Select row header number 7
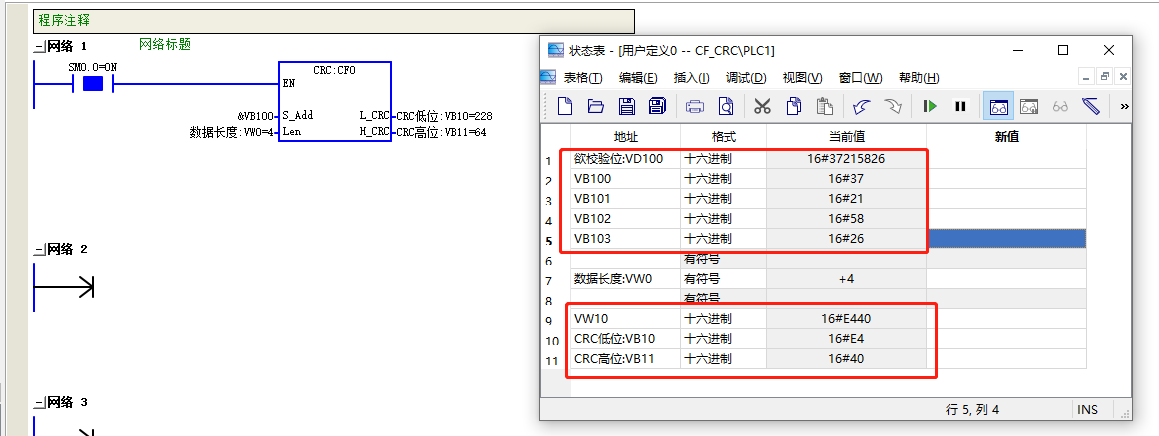Viewport: 1159px width, 436px height. click(x=548, y=281)
